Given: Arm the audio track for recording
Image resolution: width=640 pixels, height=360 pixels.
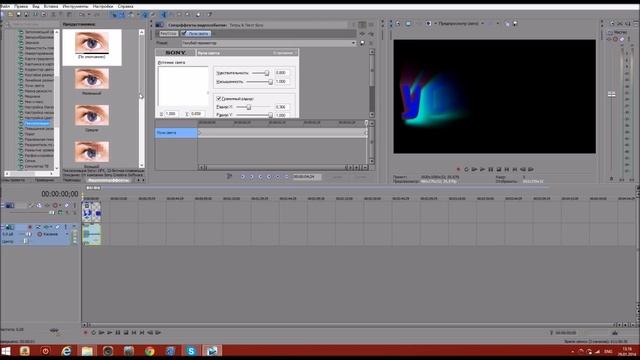Looking at the screenshot, I should click(30, 227).
